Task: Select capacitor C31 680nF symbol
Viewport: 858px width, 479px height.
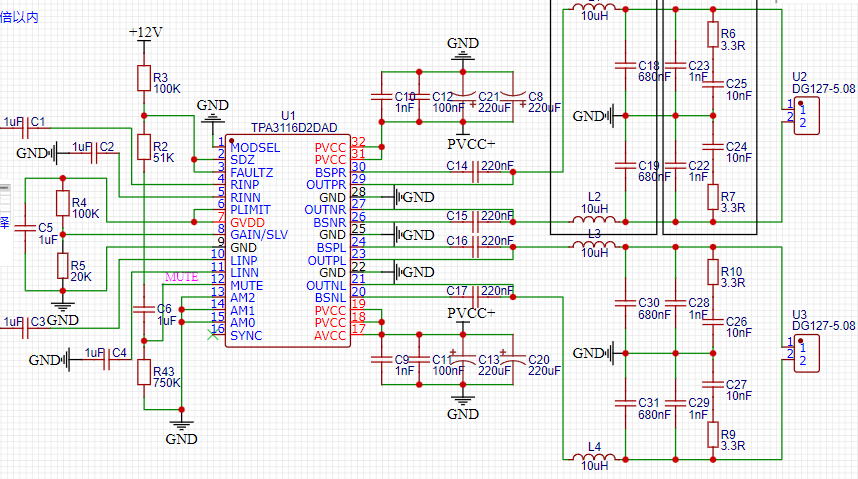Action: (x=625, y=403)
